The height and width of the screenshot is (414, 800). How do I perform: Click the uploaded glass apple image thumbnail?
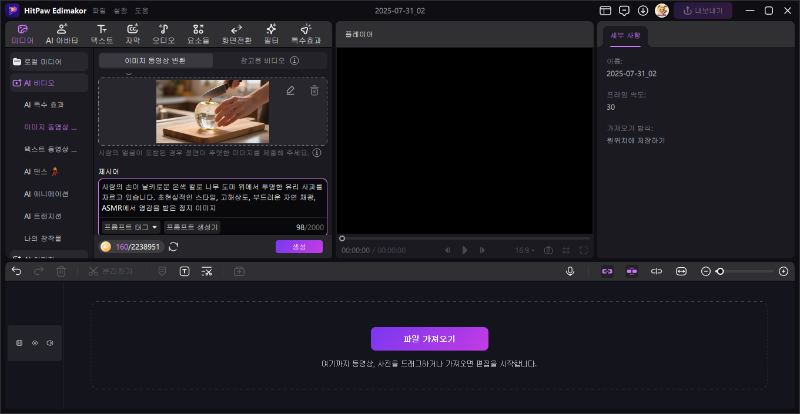pos(212,111)
